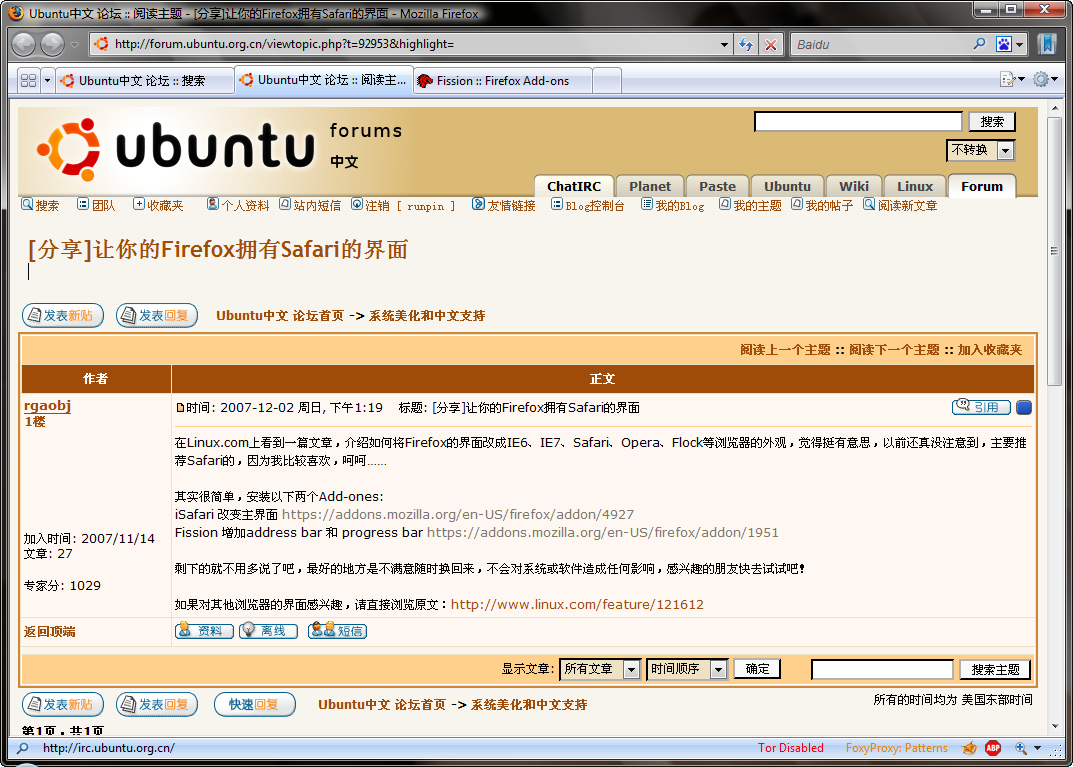The width and height of the screenshot is (1073, 767).
Task: Open the linux.com/feature/121612 link
Action: click(x=577, y=604)
